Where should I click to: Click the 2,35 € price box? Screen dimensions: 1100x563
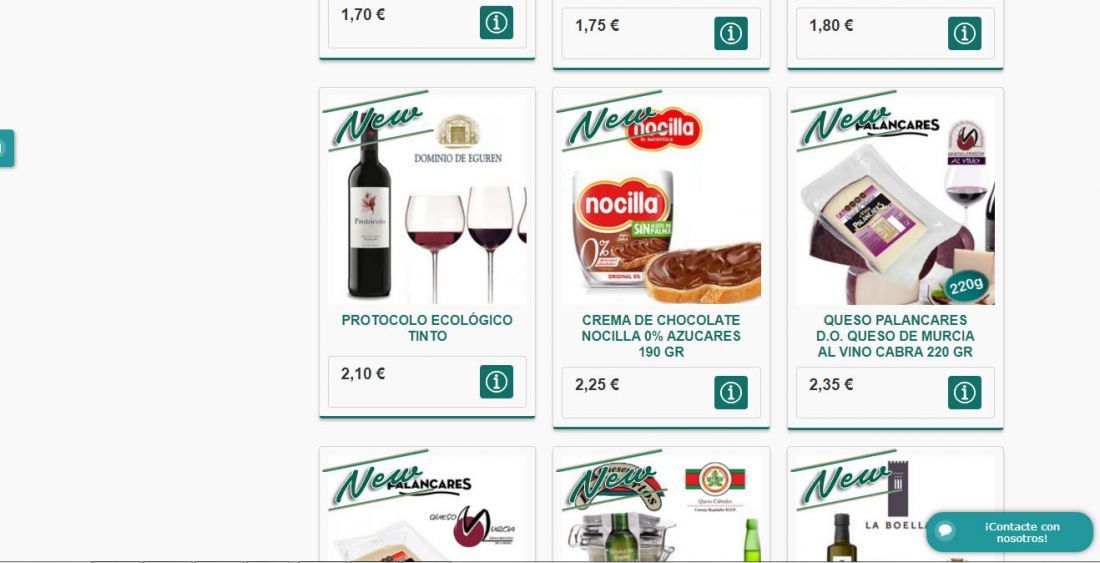click(x=895, y=393)
